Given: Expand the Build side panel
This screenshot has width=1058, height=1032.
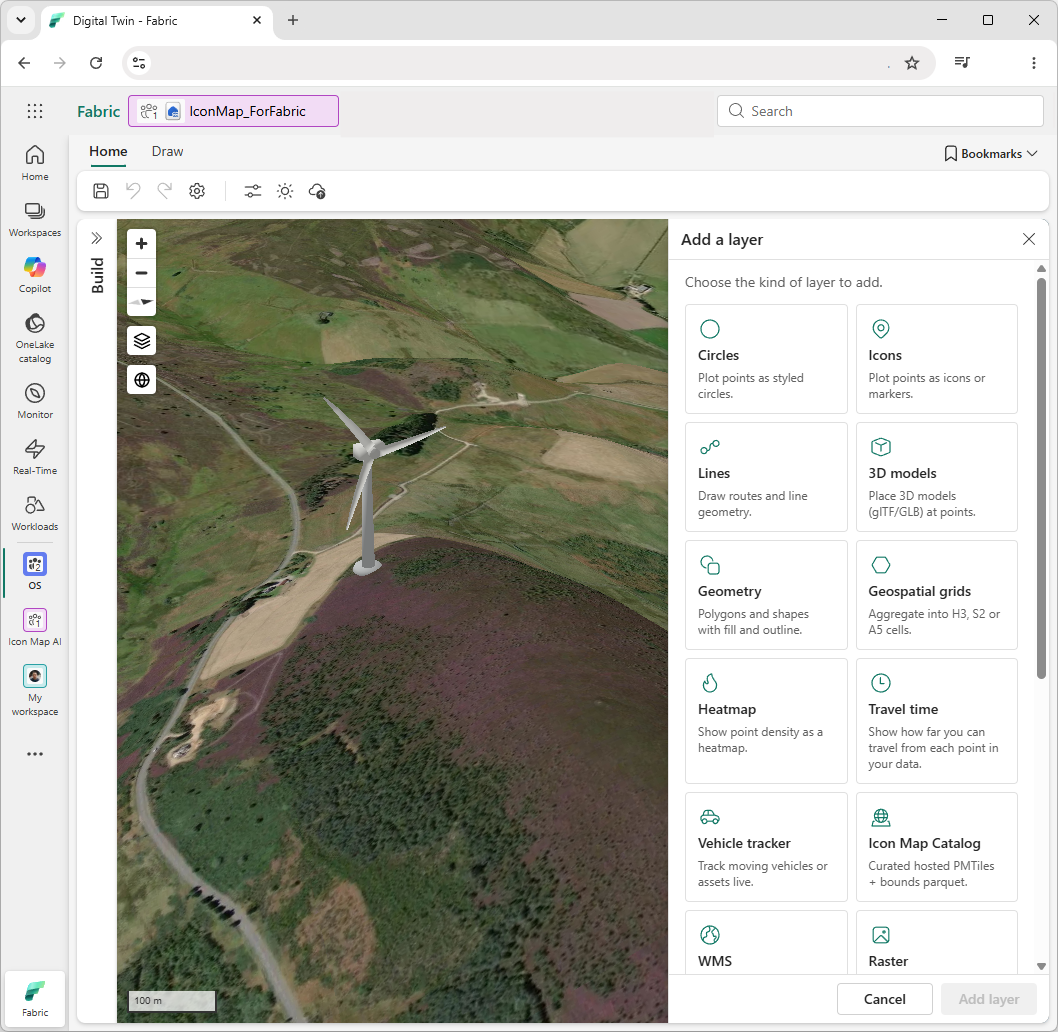Looking at the screenshot, I should click(x=96, y=238).
